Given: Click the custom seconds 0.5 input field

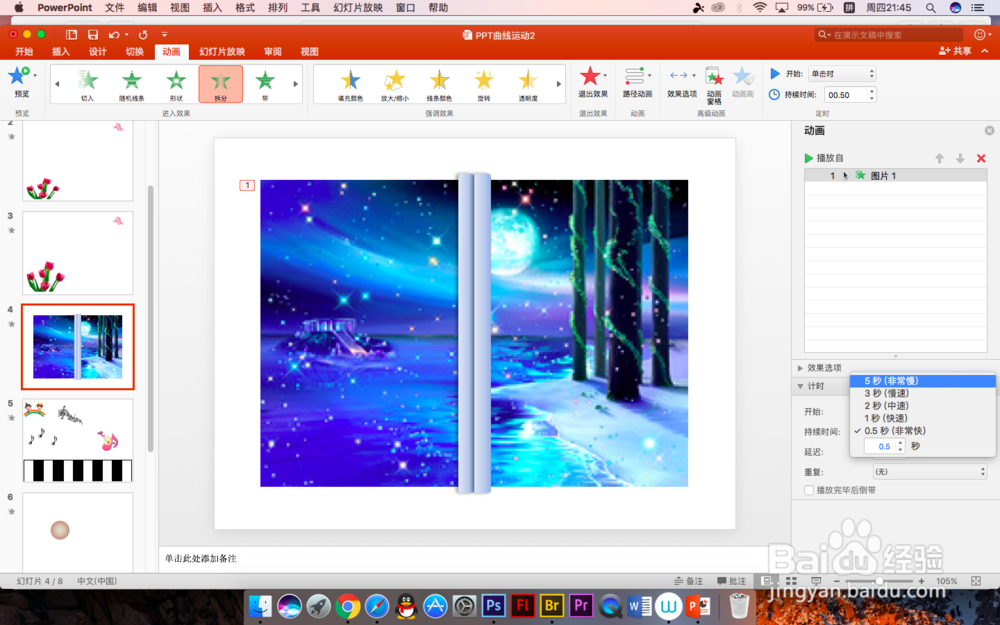Looking at the screenshot, I should click(880, 446).
